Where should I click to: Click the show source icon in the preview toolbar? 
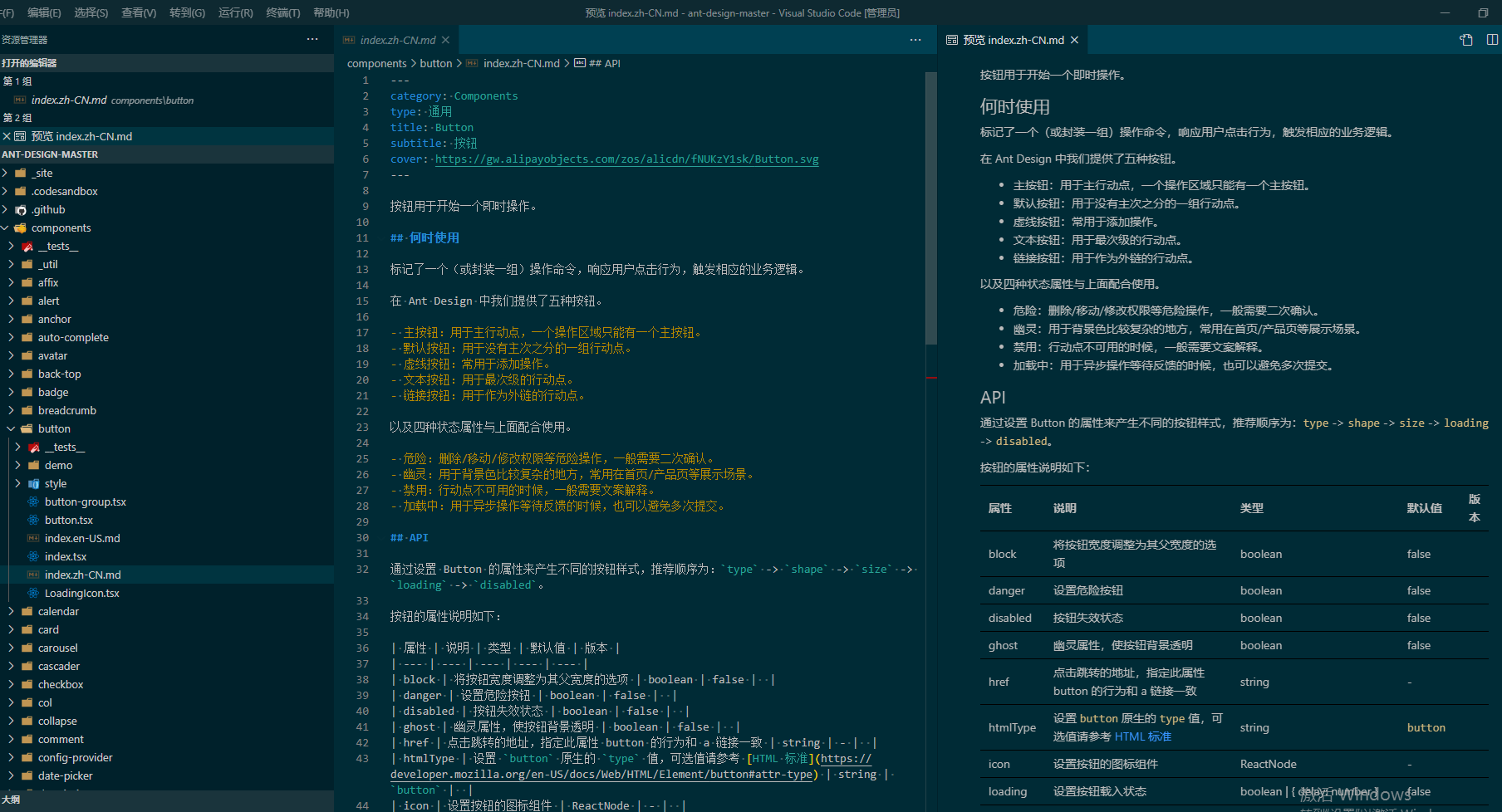click(1466, 40)
